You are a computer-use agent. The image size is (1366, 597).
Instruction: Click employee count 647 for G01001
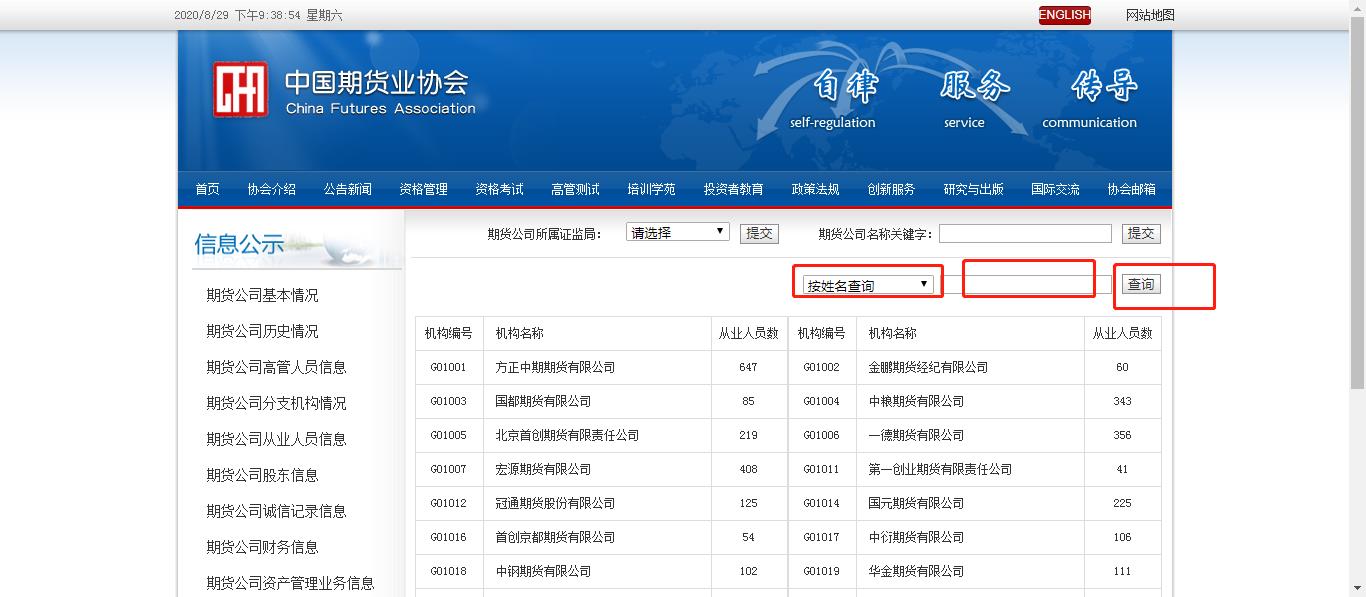point(748,367)
